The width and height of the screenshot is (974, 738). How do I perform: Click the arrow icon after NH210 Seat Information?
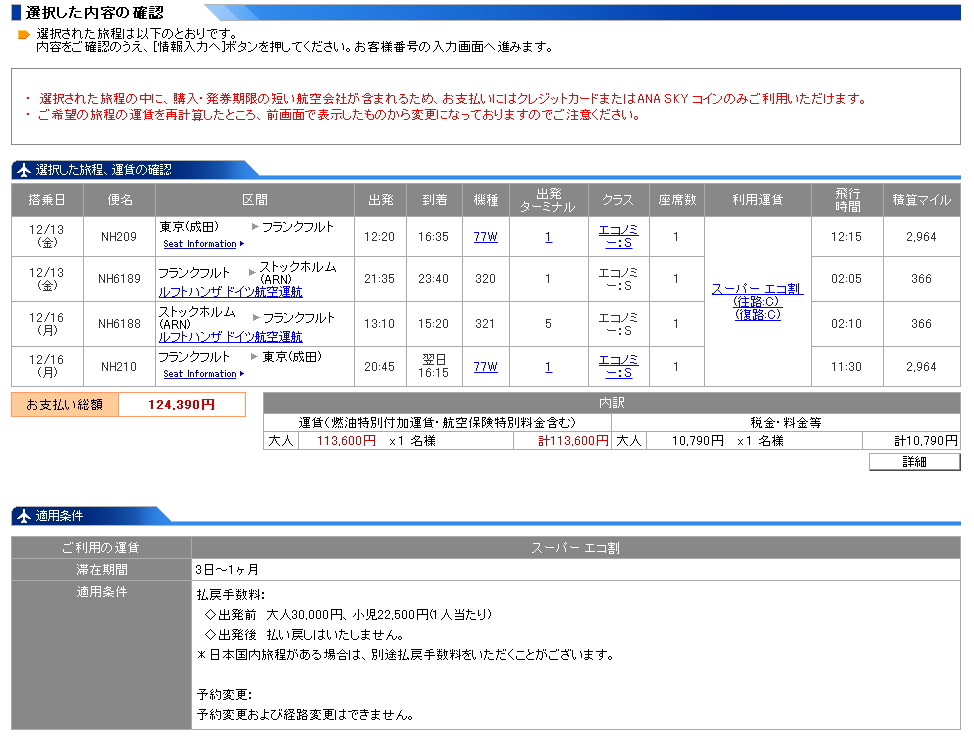(242, 374)
